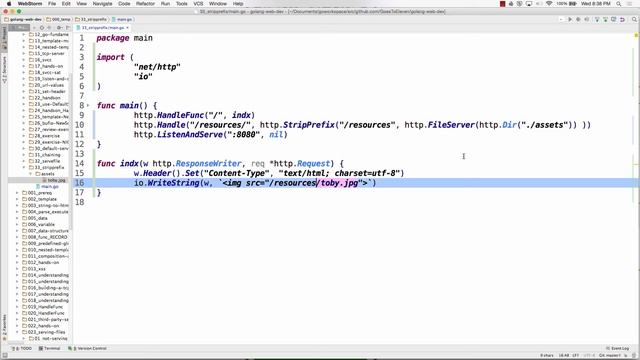
Task: Click 33_stripprefix breadcrumb
Action: pos(91,20)
